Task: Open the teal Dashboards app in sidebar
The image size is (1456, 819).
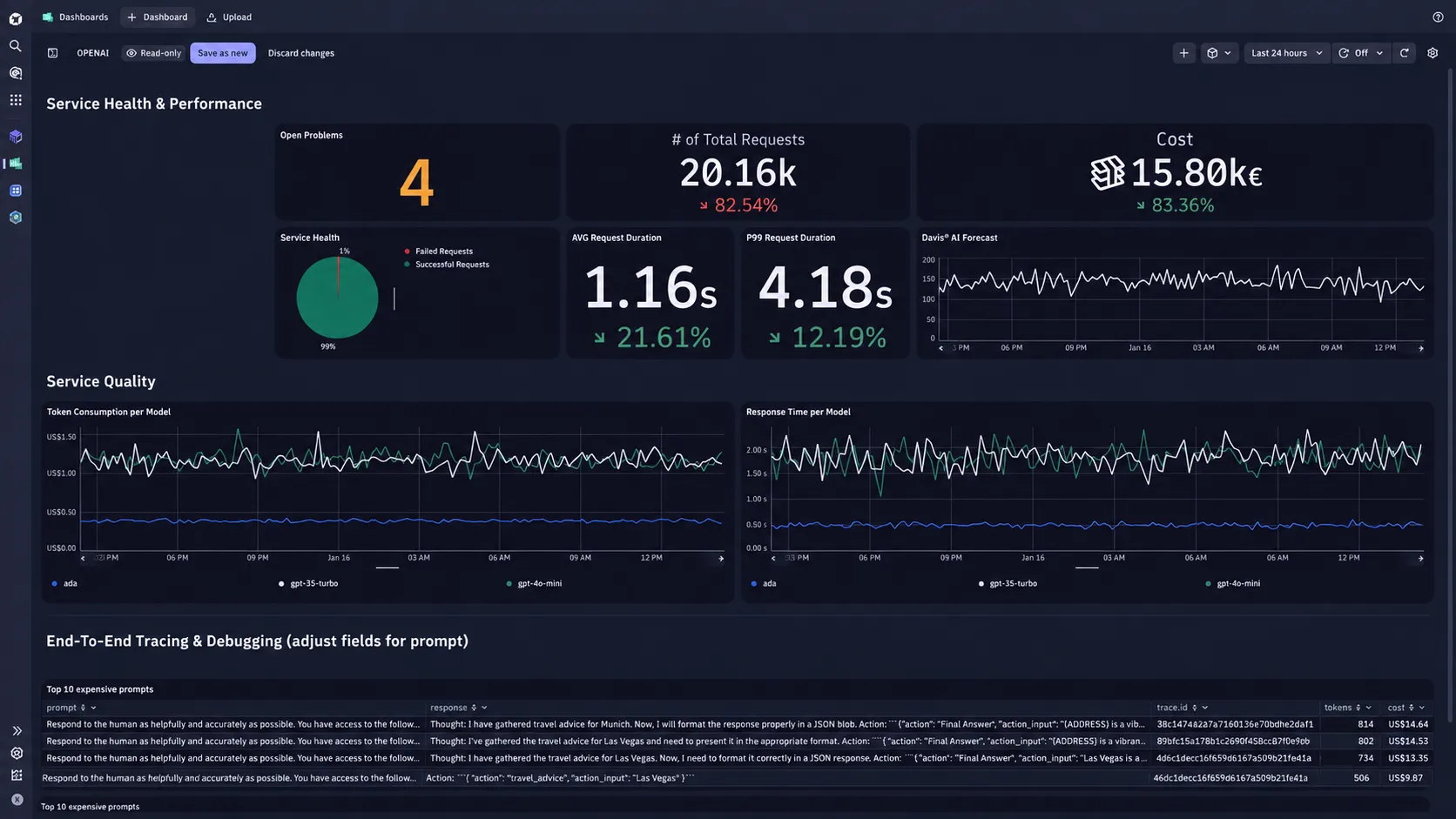Action: [16, 164]
